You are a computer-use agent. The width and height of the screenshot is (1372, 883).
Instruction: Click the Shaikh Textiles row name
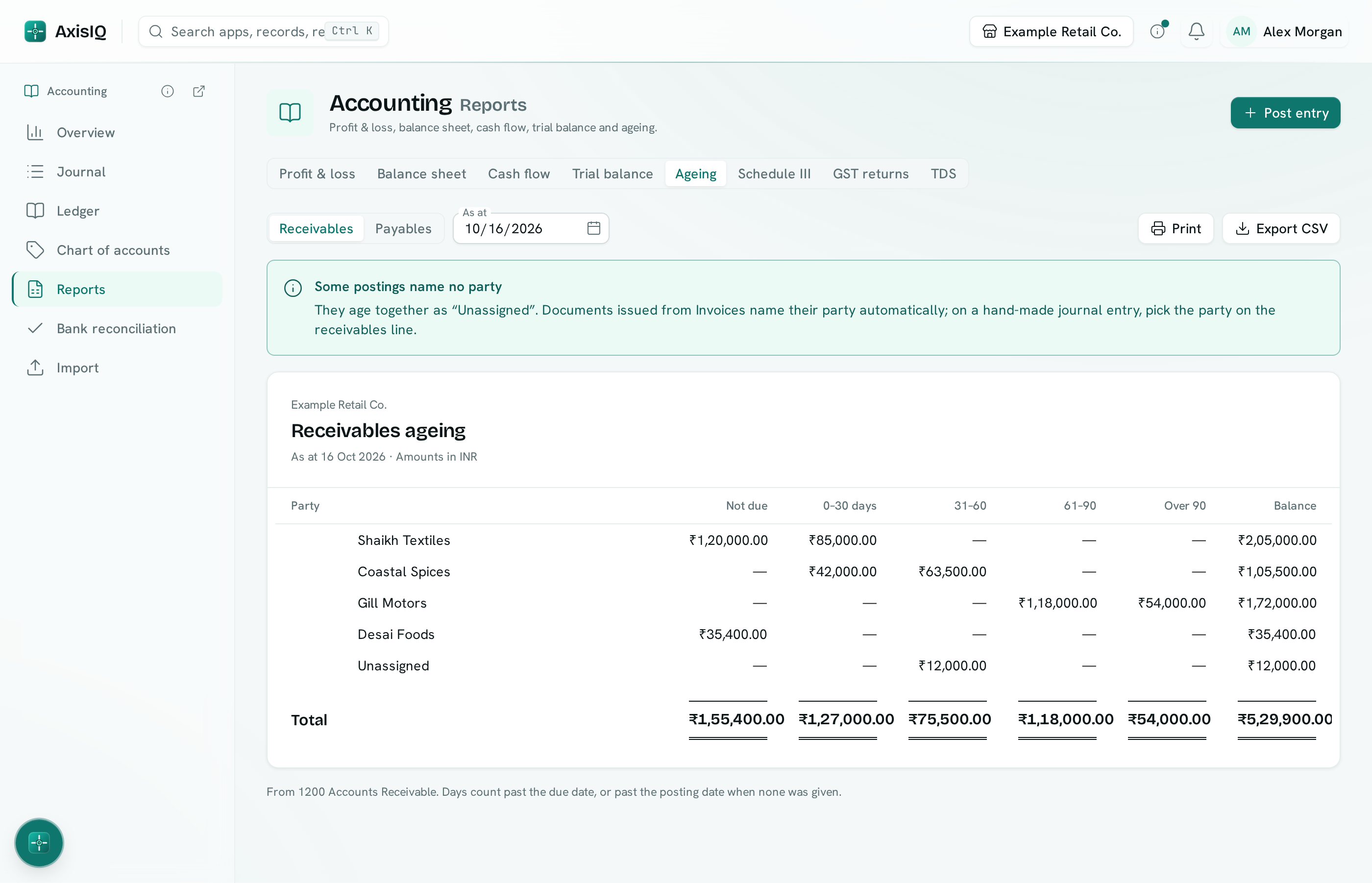pyautogui.click(x=404, y=540)
